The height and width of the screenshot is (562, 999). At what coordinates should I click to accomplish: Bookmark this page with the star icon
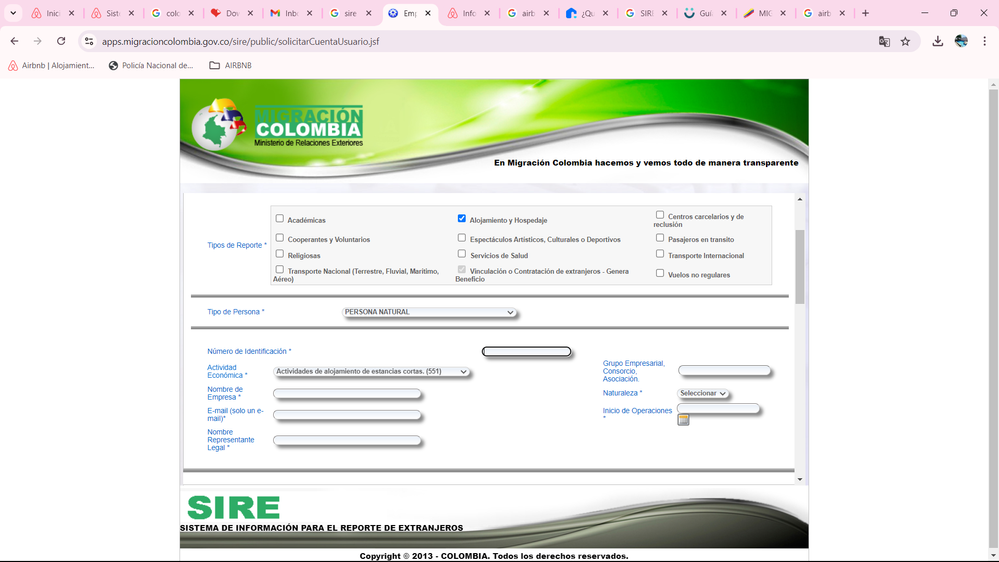906,42
